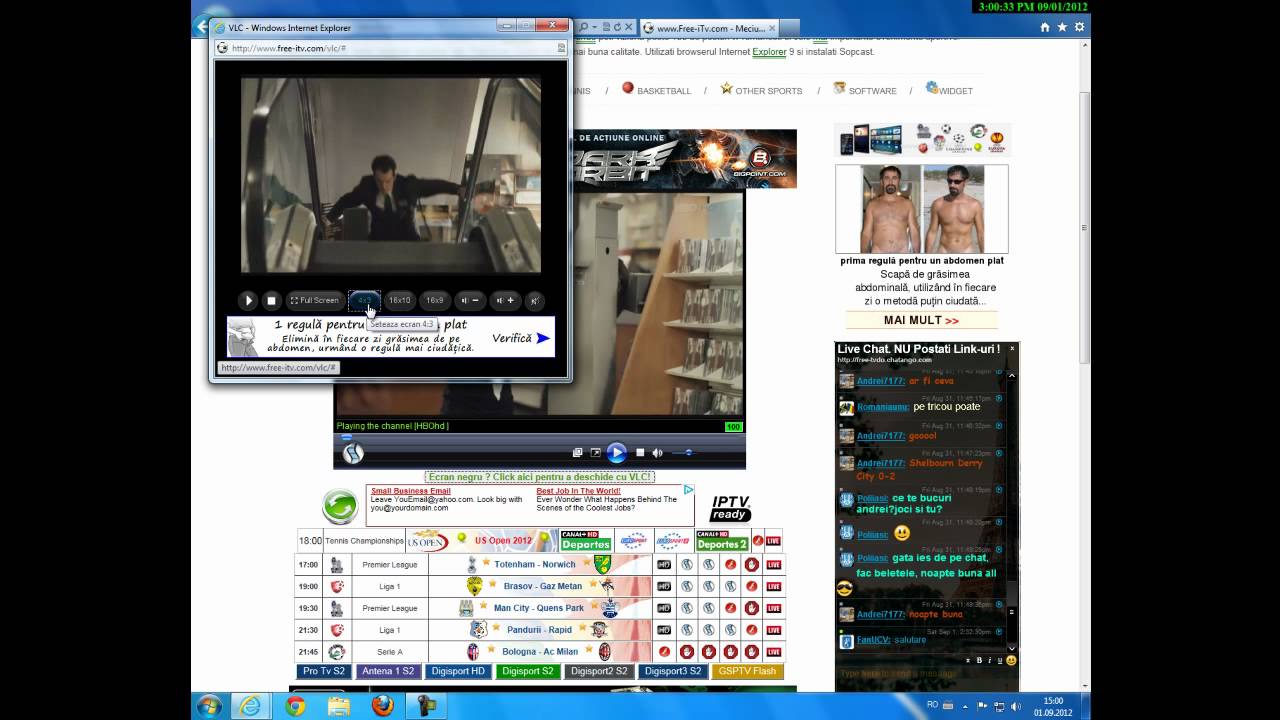The image size is (1280, 720).
Task: Stop playback in VLC popup window
Action: (271, 300)
